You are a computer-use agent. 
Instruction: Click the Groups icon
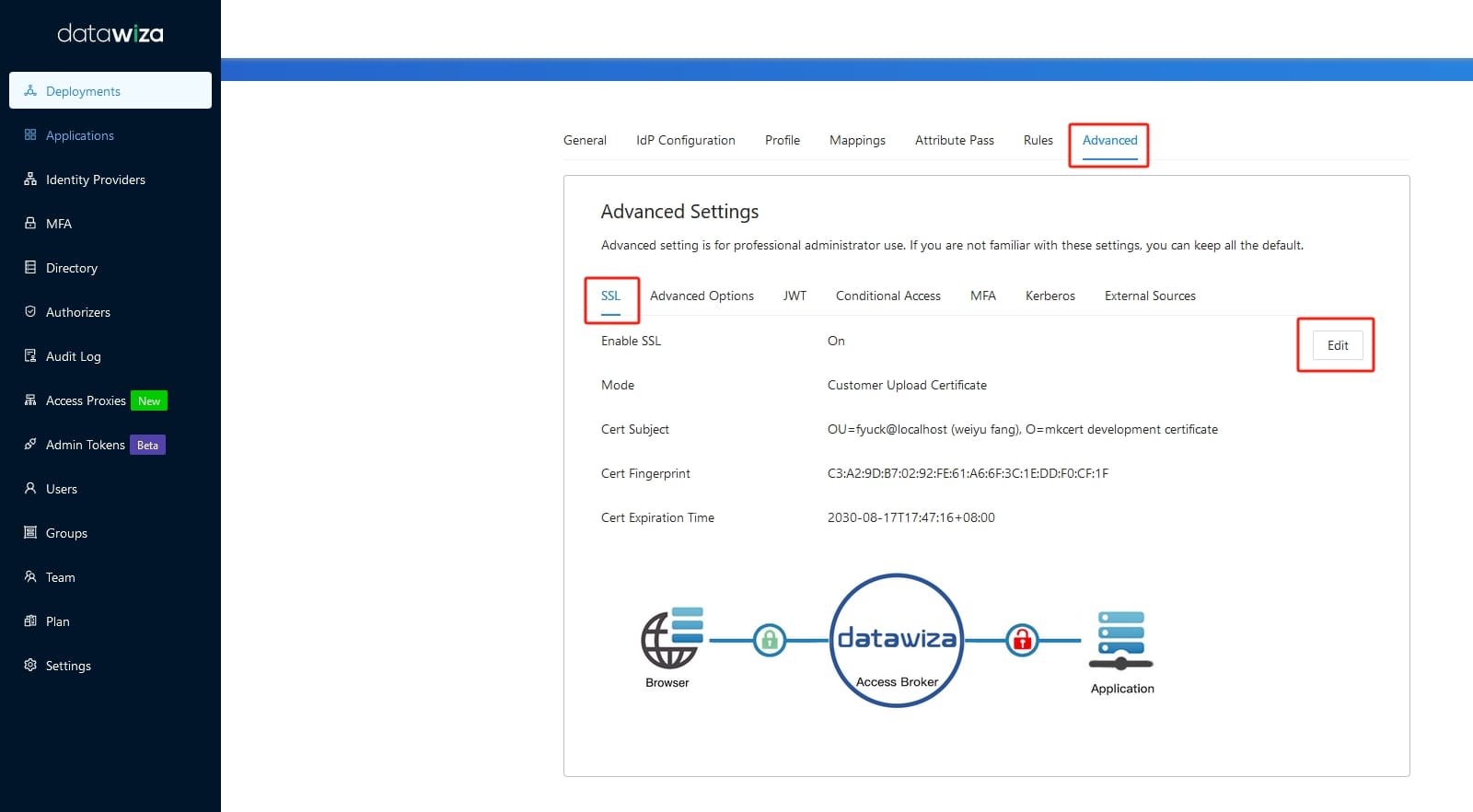[30, 532]
